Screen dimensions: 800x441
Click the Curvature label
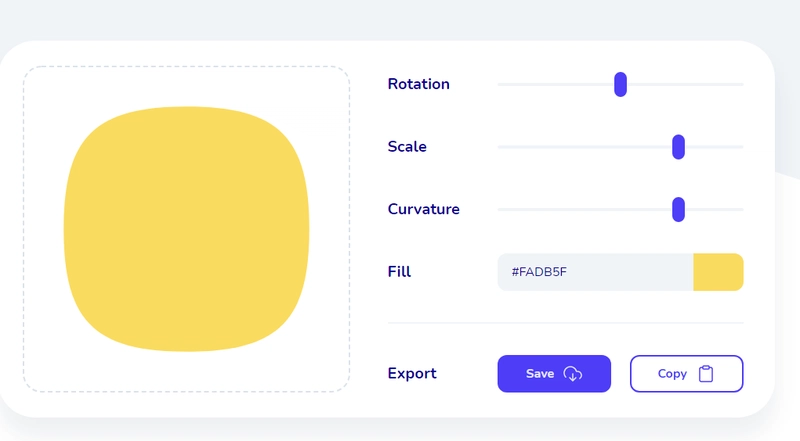pos(423,209)
